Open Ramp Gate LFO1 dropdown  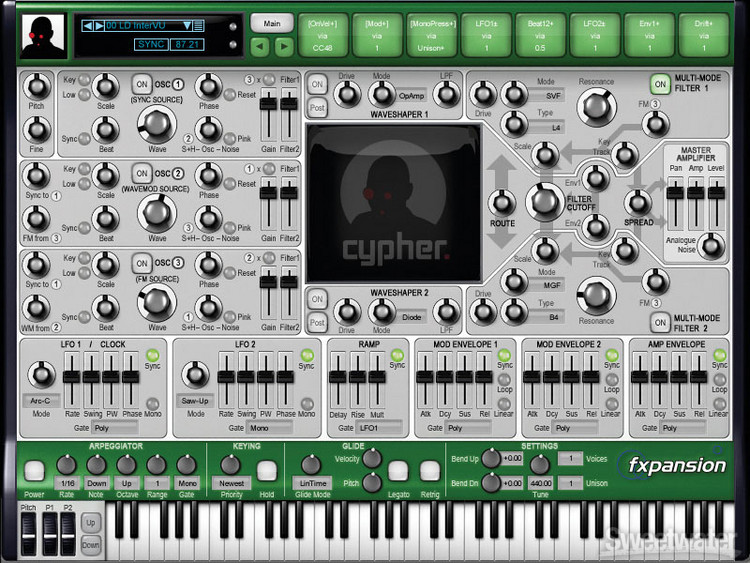coord(380,428)
